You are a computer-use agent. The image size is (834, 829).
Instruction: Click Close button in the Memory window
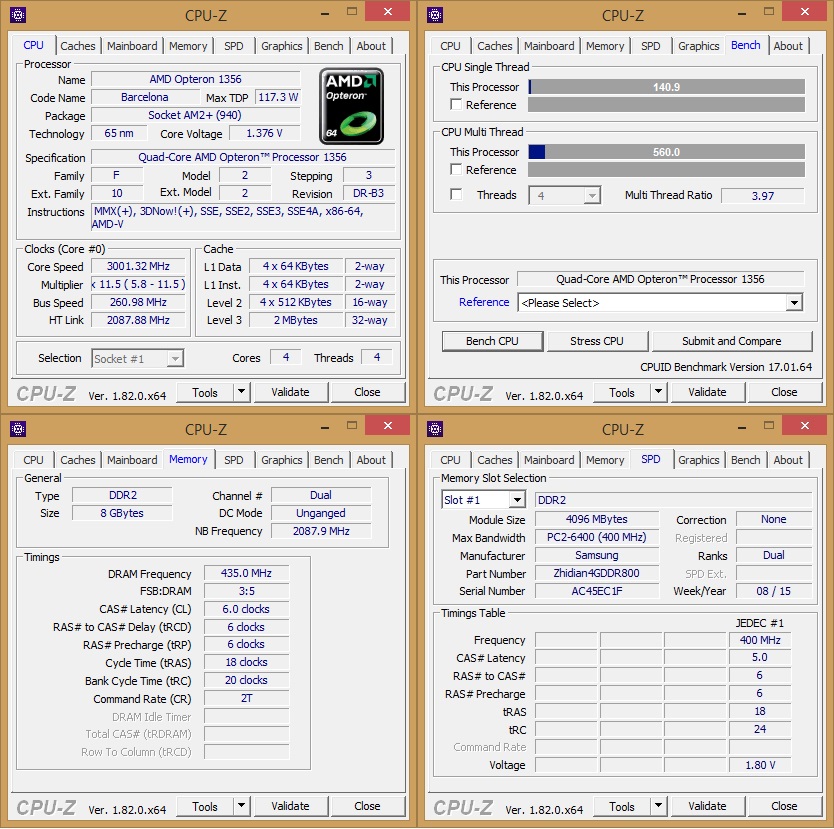click(x=367, y=806)
